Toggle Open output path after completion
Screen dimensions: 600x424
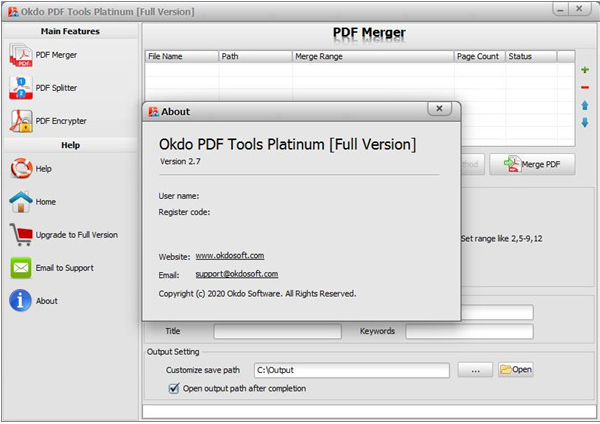[174, 388]
